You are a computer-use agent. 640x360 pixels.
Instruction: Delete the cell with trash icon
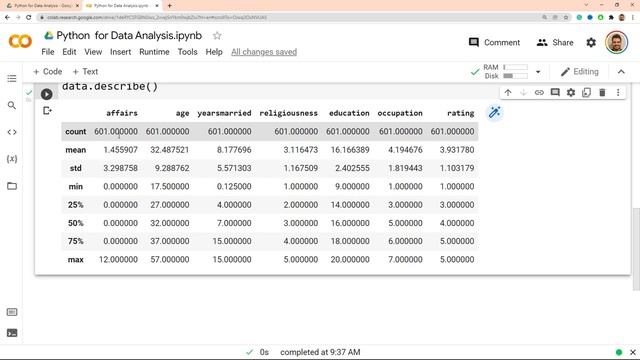point(602,93)
